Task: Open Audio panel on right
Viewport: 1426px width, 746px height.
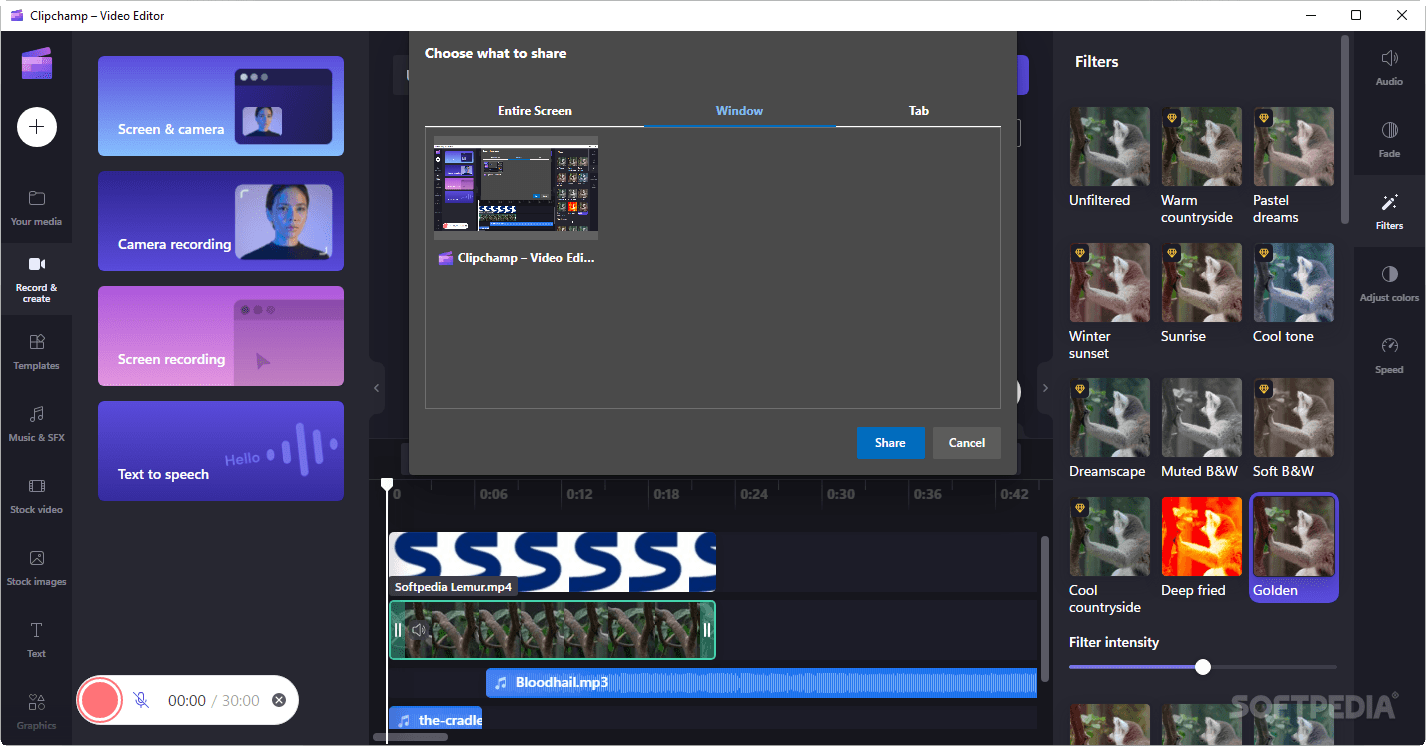Action: click(1389, 67)
